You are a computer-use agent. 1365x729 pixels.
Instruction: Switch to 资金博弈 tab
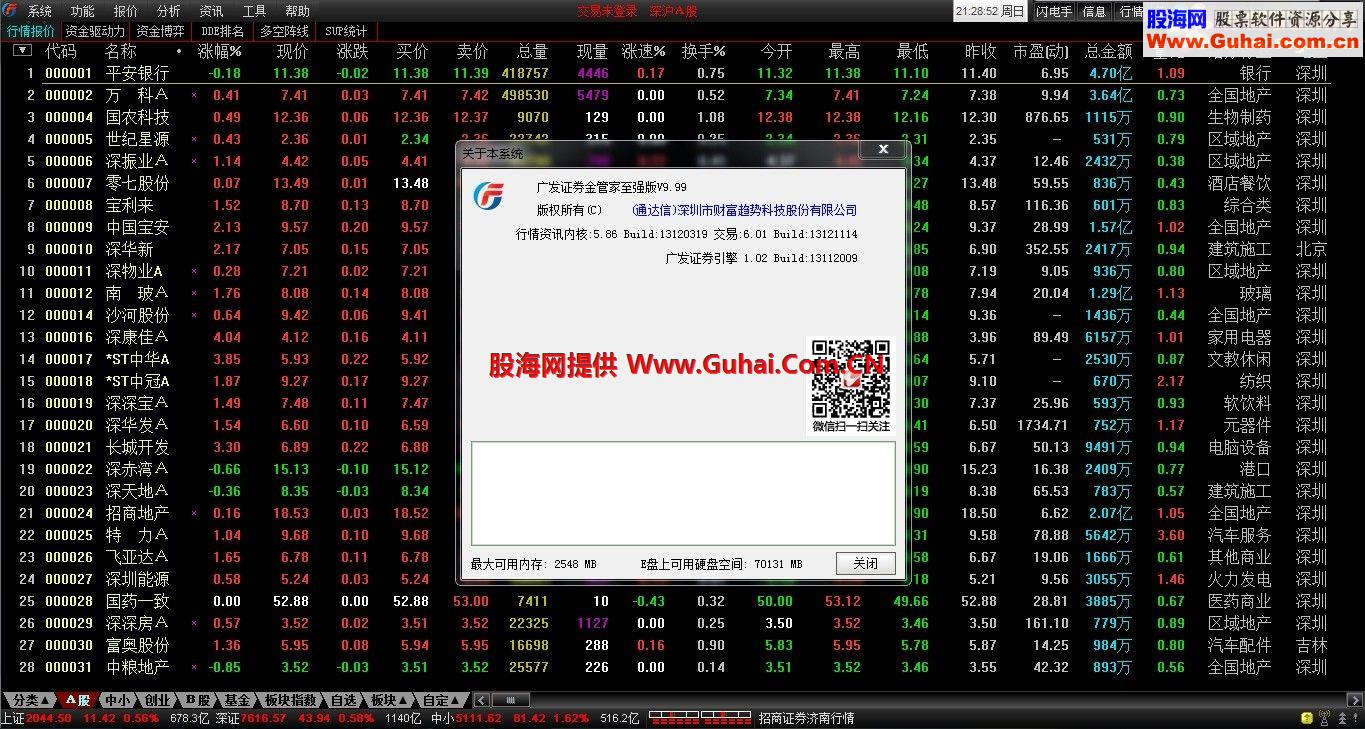point(160,31)
